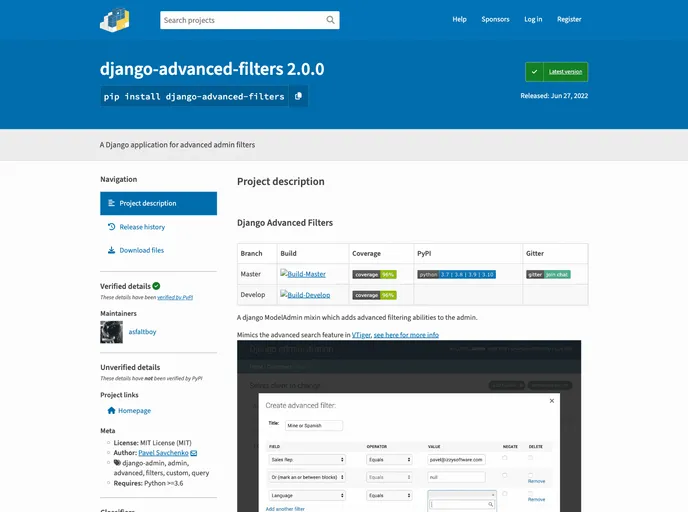Click the admin filter demo screenshot

coord(409,426)
